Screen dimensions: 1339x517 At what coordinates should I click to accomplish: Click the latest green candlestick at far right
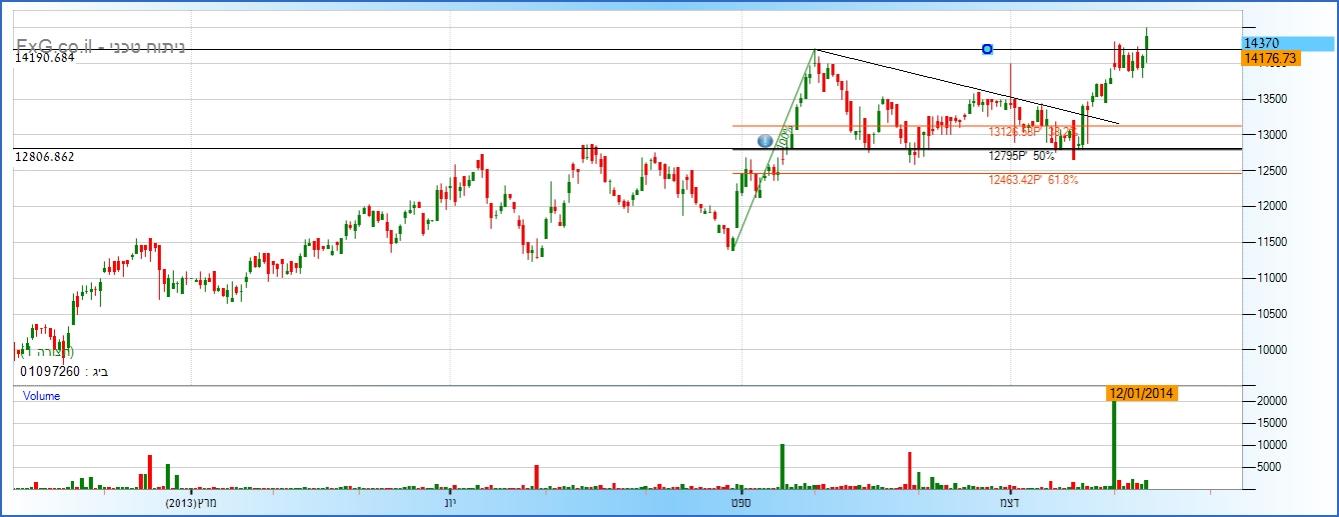pyautogui.click(x=1147, y=40)
